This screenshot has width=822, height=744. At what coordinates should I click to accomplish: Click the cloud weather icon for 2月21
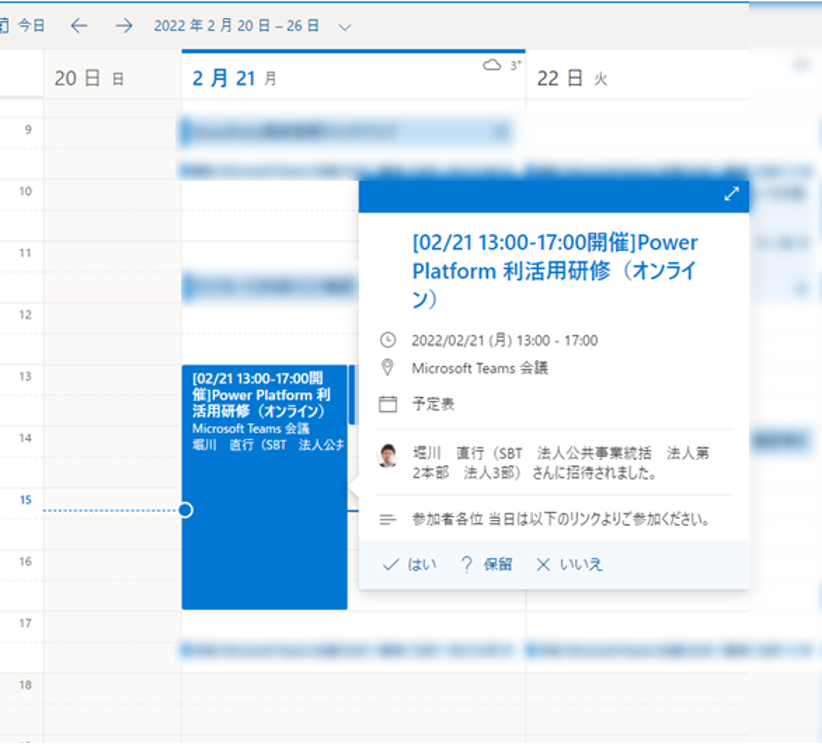pyautogui.click(x=492, y=65)
